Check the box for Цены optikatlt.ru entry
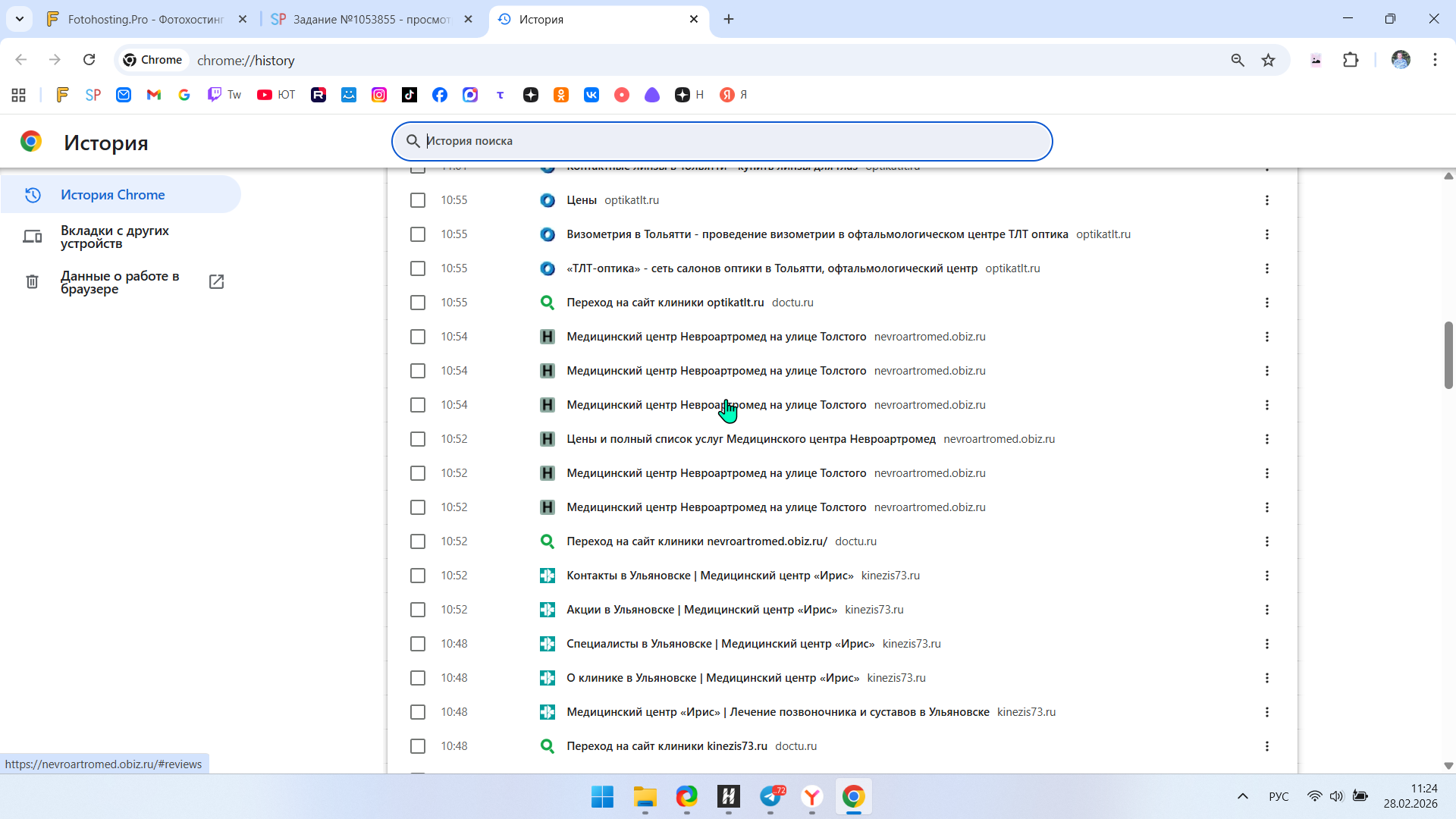 tap(418, 200)
